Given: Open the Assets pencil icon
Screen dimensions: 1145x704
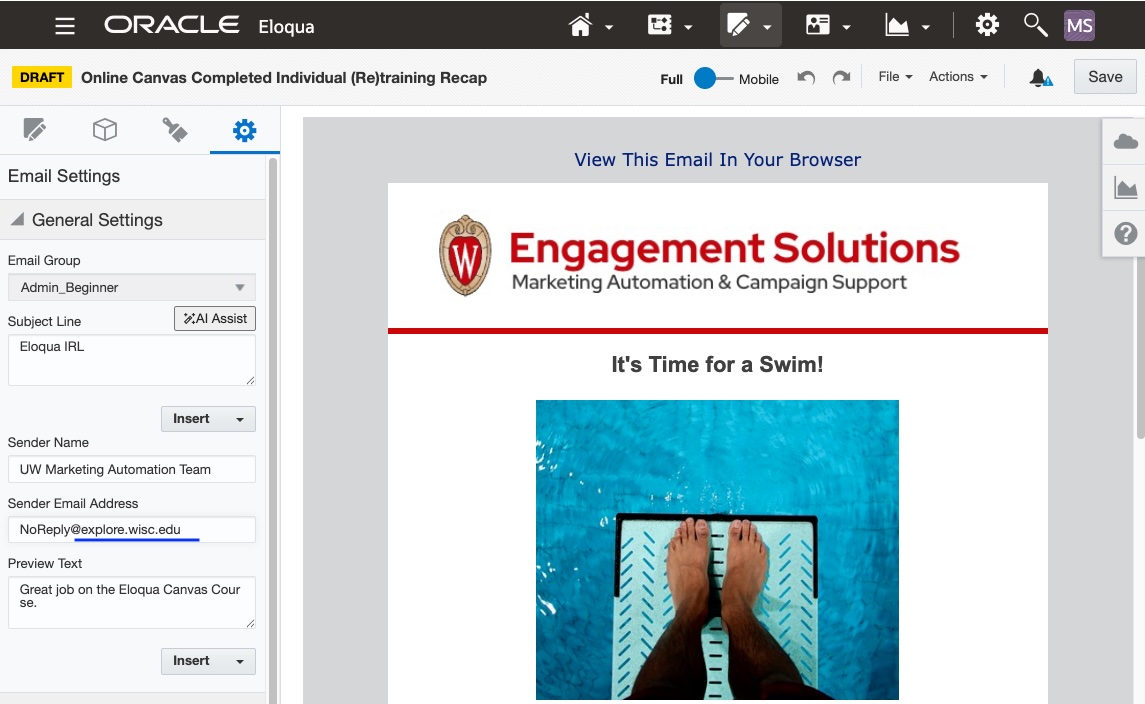Looking at the screenshot, I should pyautogui.click(x=738, y=26).
